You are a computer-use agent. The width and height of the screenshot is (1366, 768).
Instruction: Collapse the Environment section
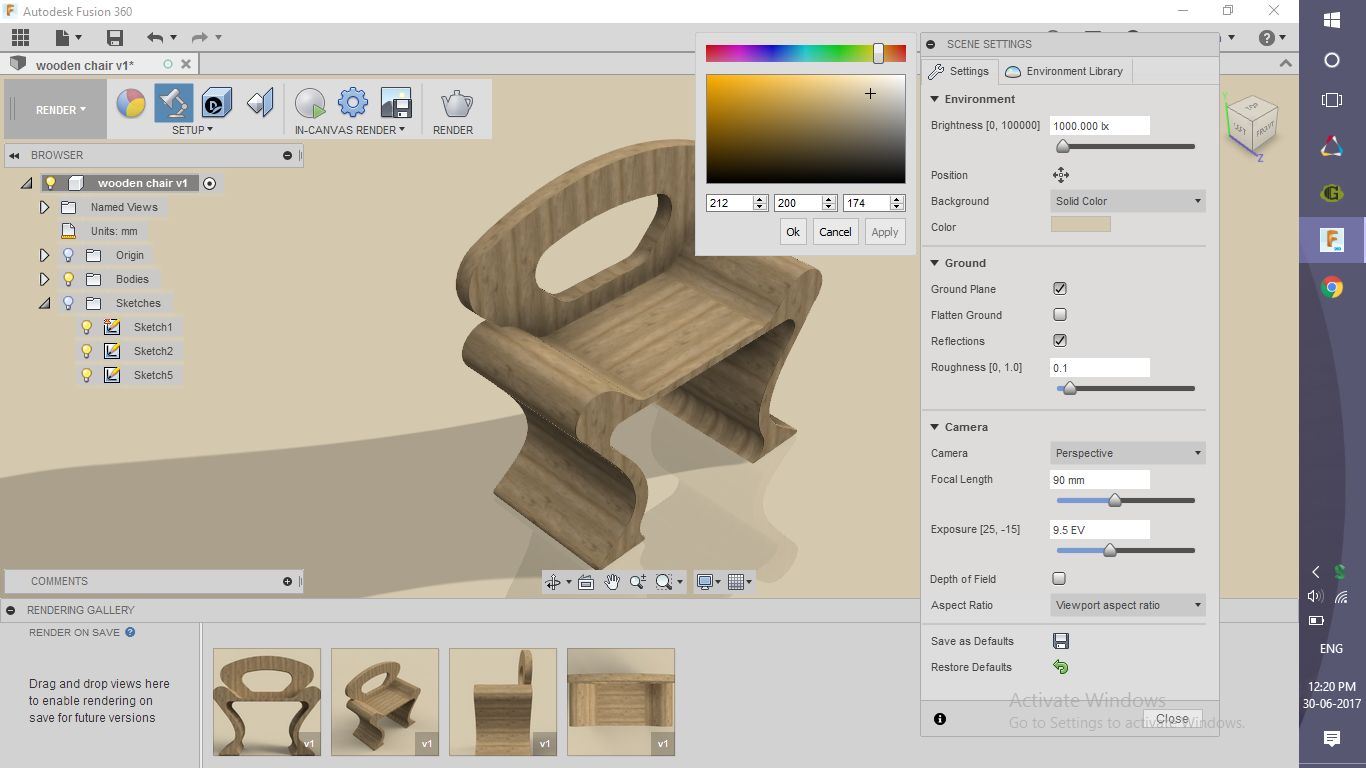tap(935, 99)
